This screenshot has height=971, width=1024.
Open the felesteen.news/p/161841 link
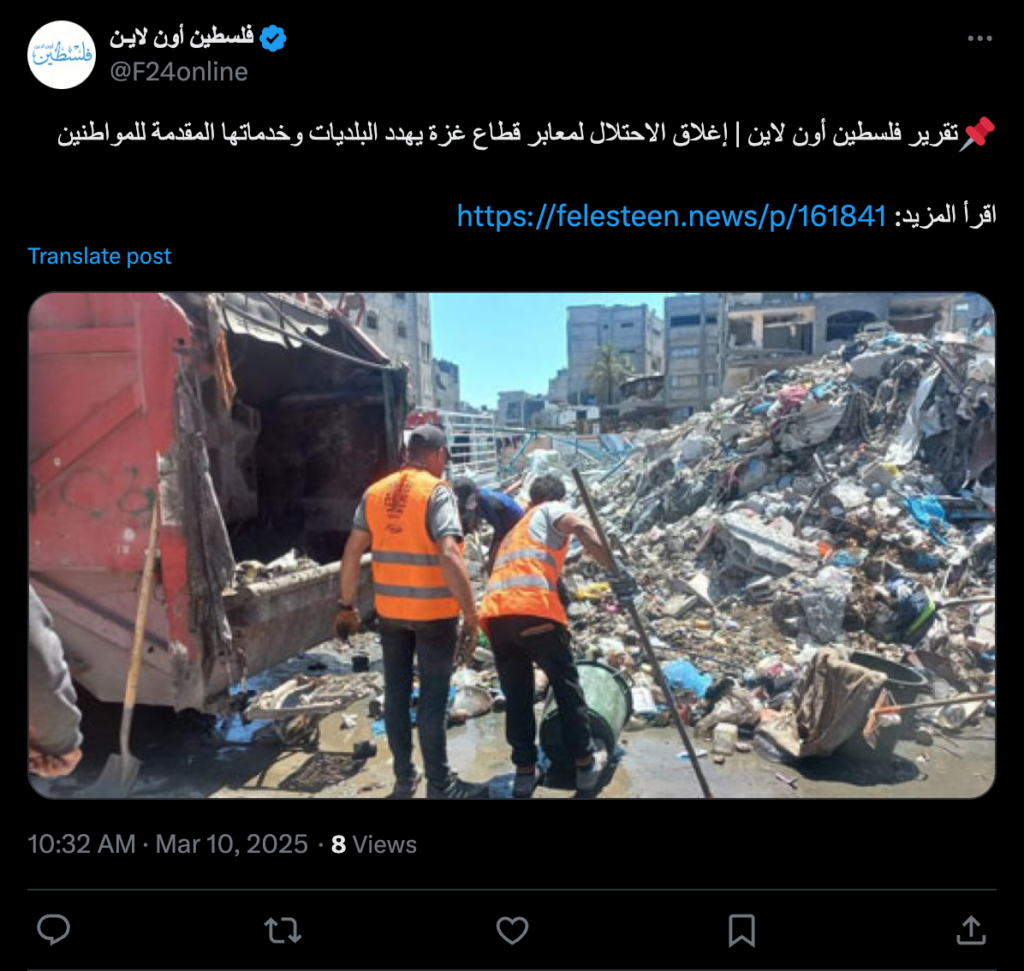(671, 216)
